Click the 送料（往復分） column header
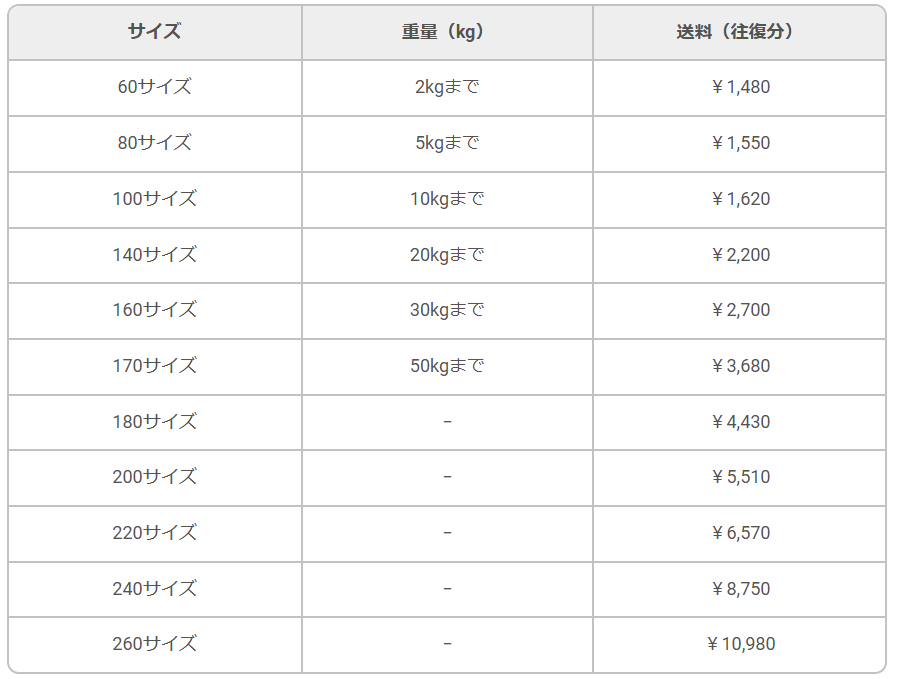 tap(739, 32)
